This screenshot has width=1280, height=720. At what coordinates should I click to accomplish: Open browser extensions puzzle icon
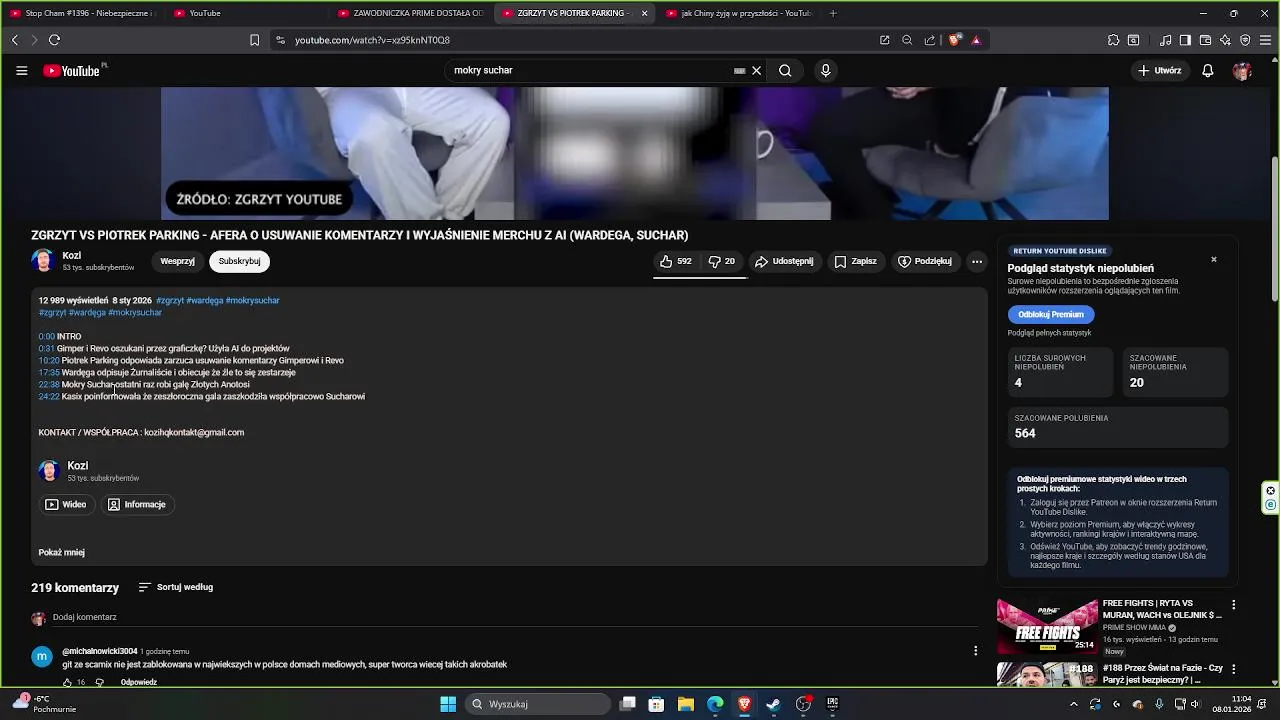1113,40
